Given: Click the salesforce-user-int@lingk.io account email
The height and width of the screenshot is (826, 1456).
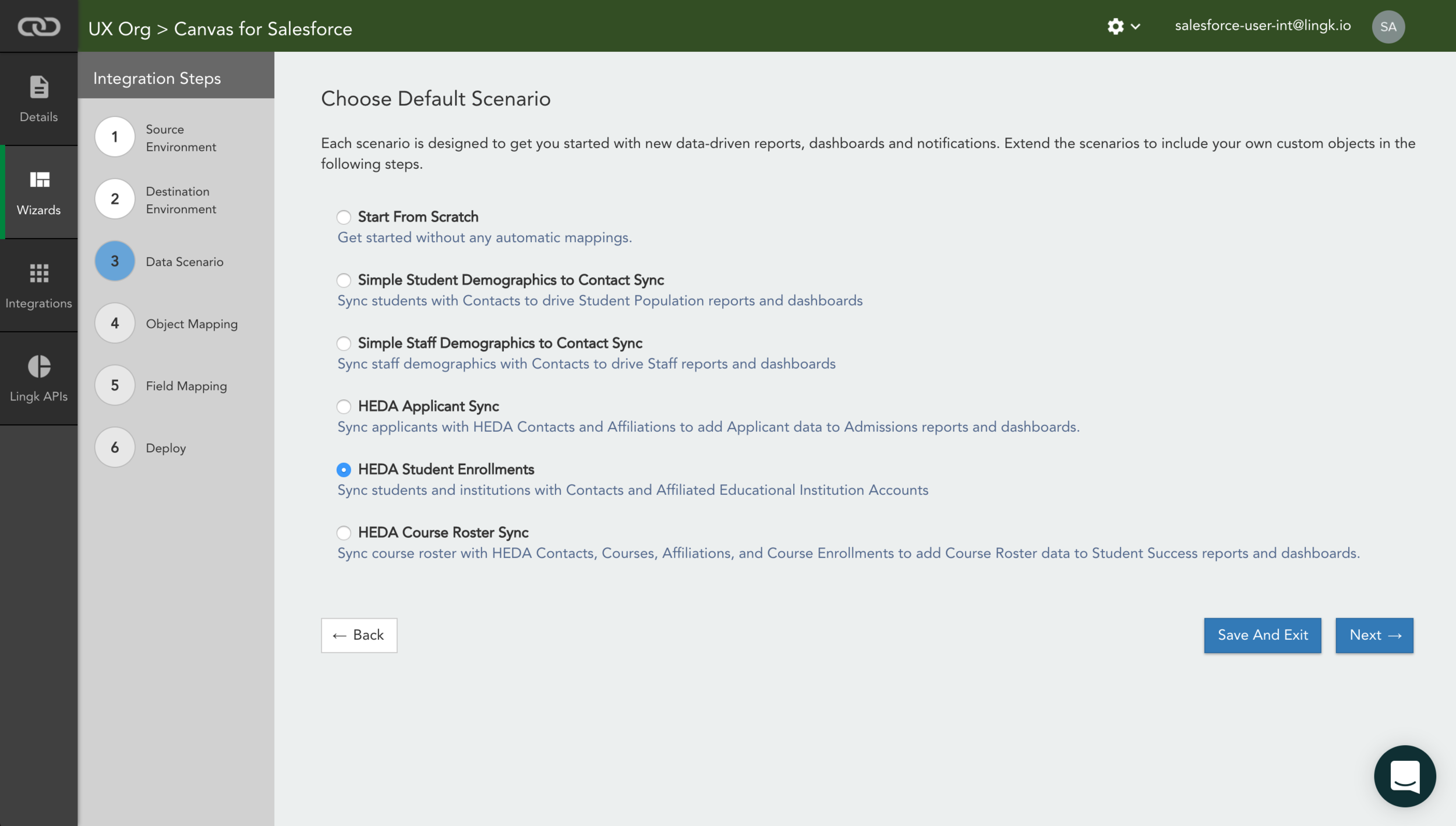Looking at the screenshot, I should click(1263, 26).
